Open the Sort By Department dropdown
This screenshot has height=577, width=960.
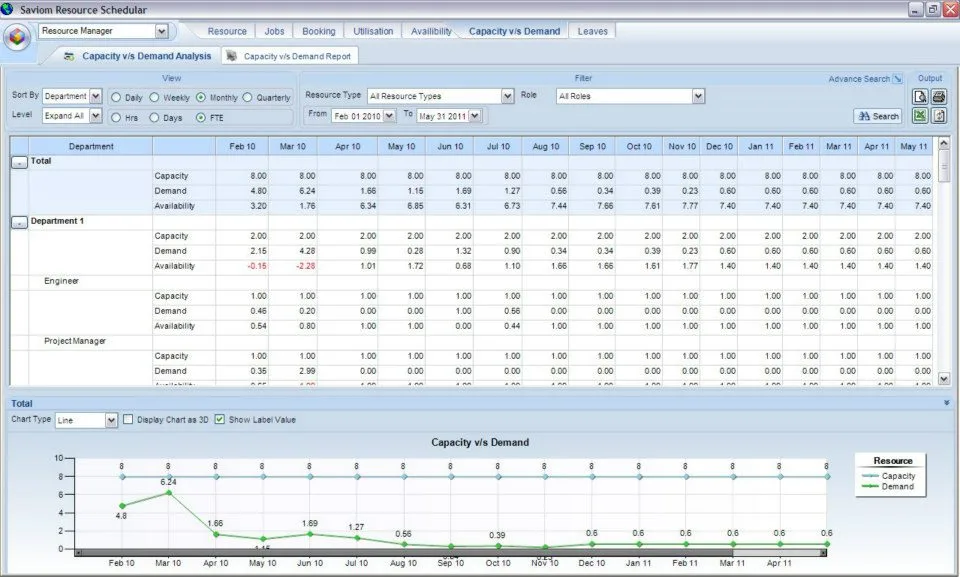(x=96, y=96)
